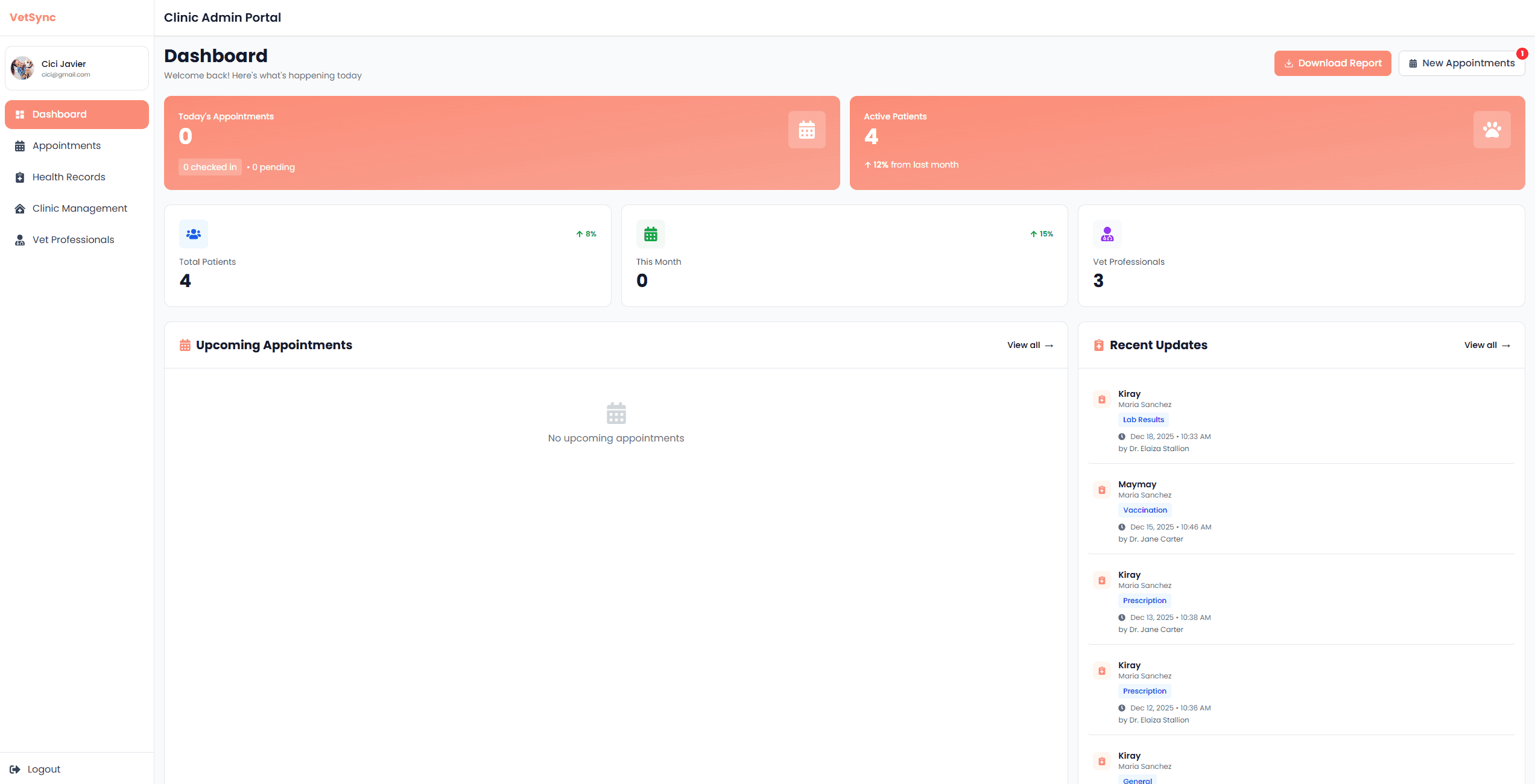
Task: Click the empty-state calendar icon
Action: point(616,413)
